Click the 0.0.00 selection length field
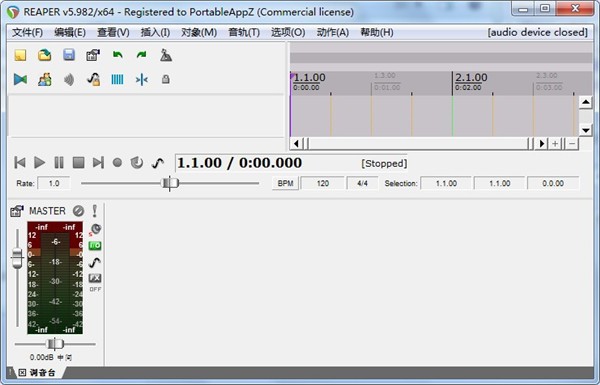 click(553, 183)
